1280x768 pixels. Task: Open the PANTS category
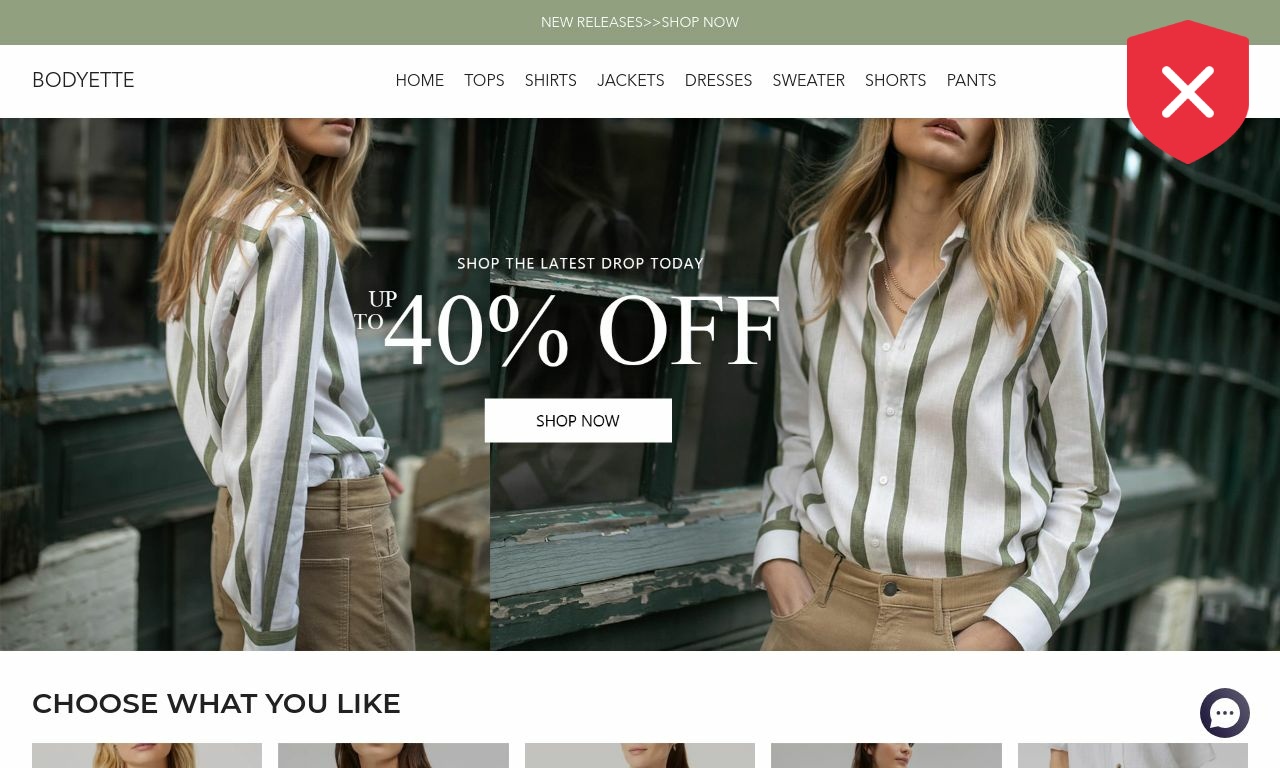pyautogui.click(x=972, y=81)
